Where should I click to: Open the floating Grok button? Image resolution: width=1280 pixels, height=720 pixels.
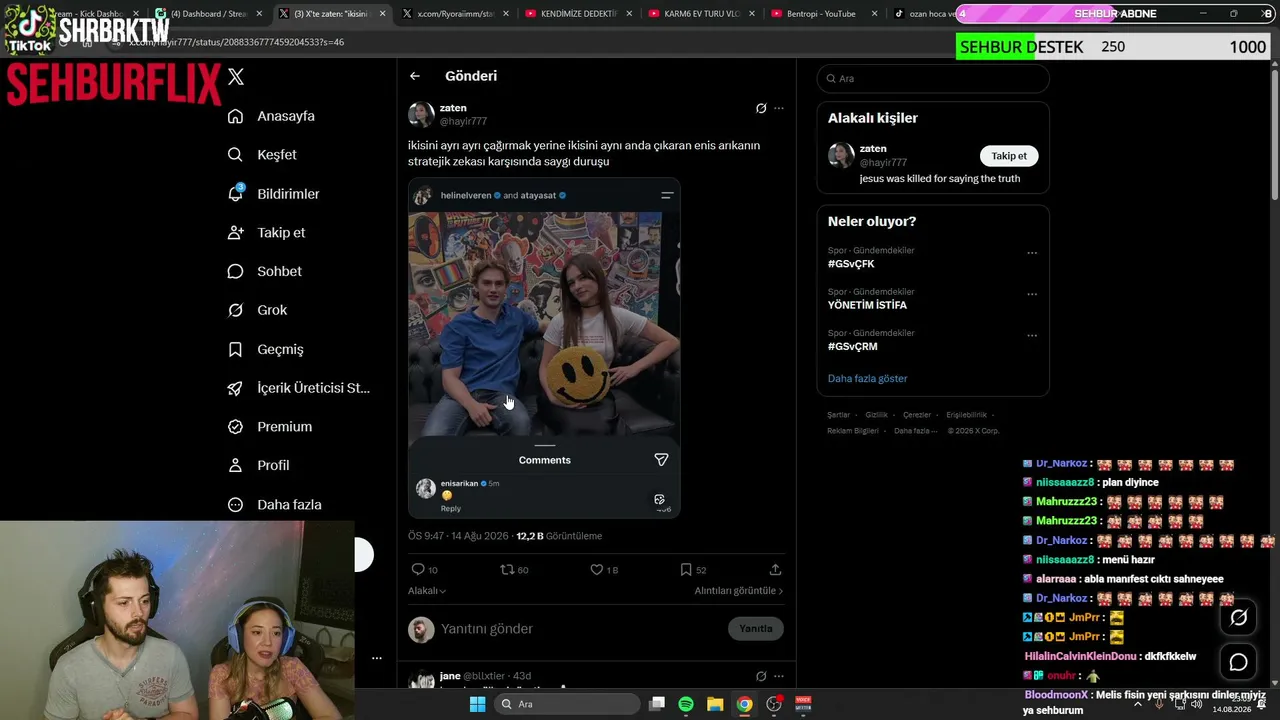point(1238,618)
